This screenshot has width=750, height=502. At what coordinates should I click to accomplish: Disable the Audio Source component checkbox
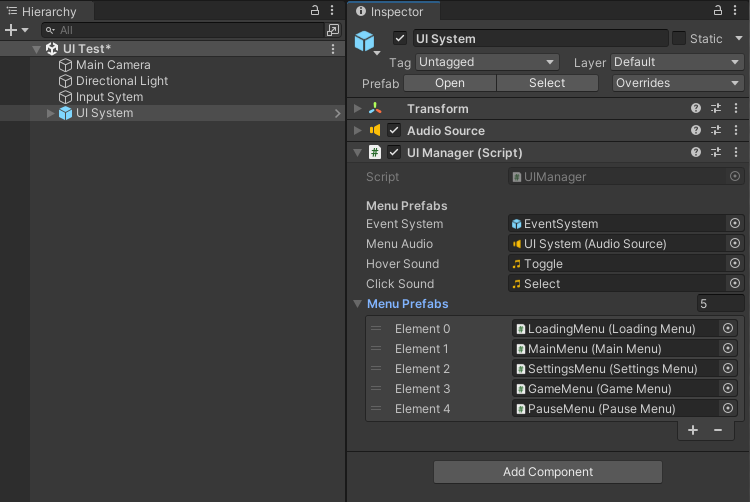[x=394, y=130]
